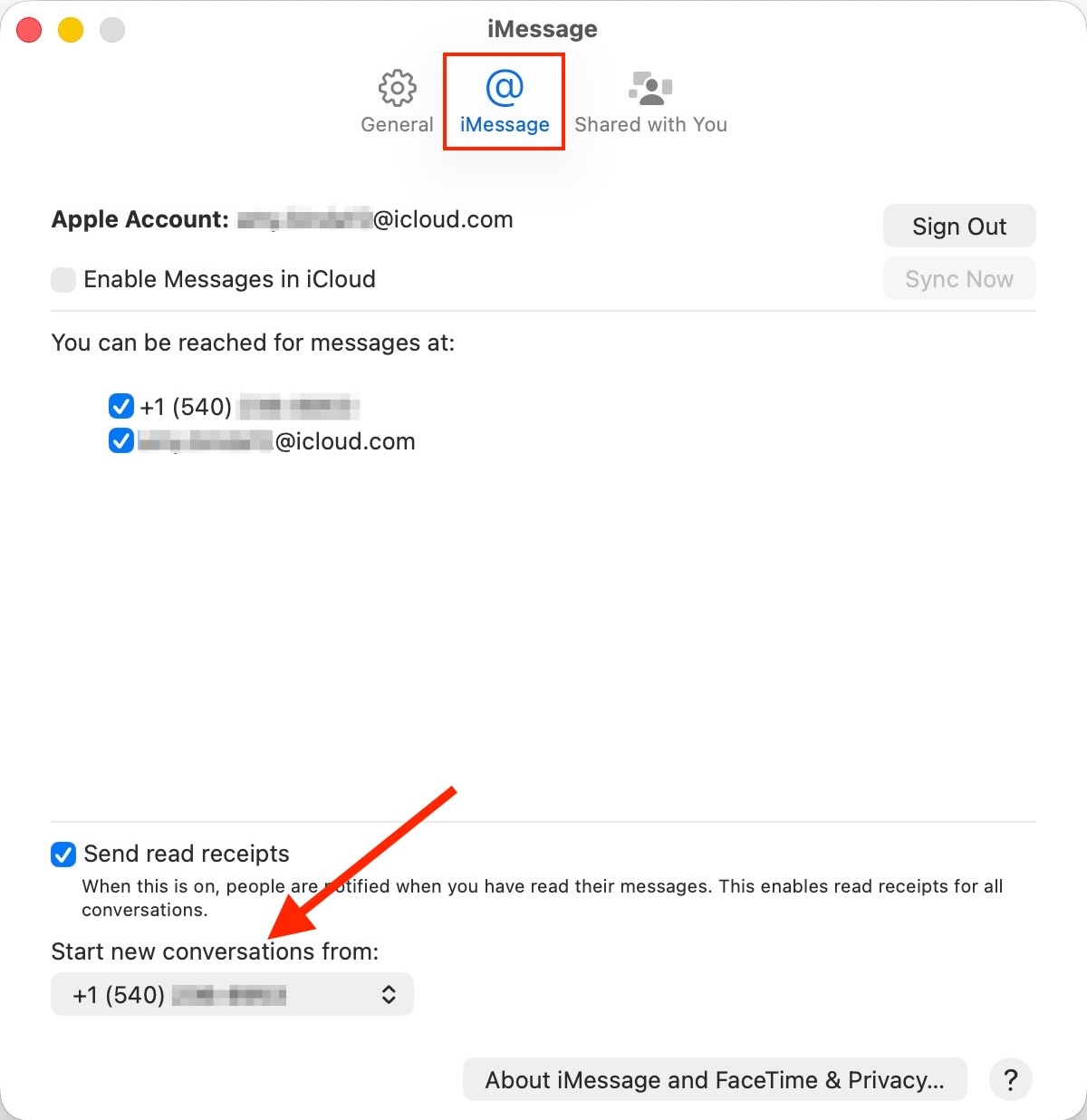
Task: Enable Messages in iCloud checkbox
Action: coord(63,280)
